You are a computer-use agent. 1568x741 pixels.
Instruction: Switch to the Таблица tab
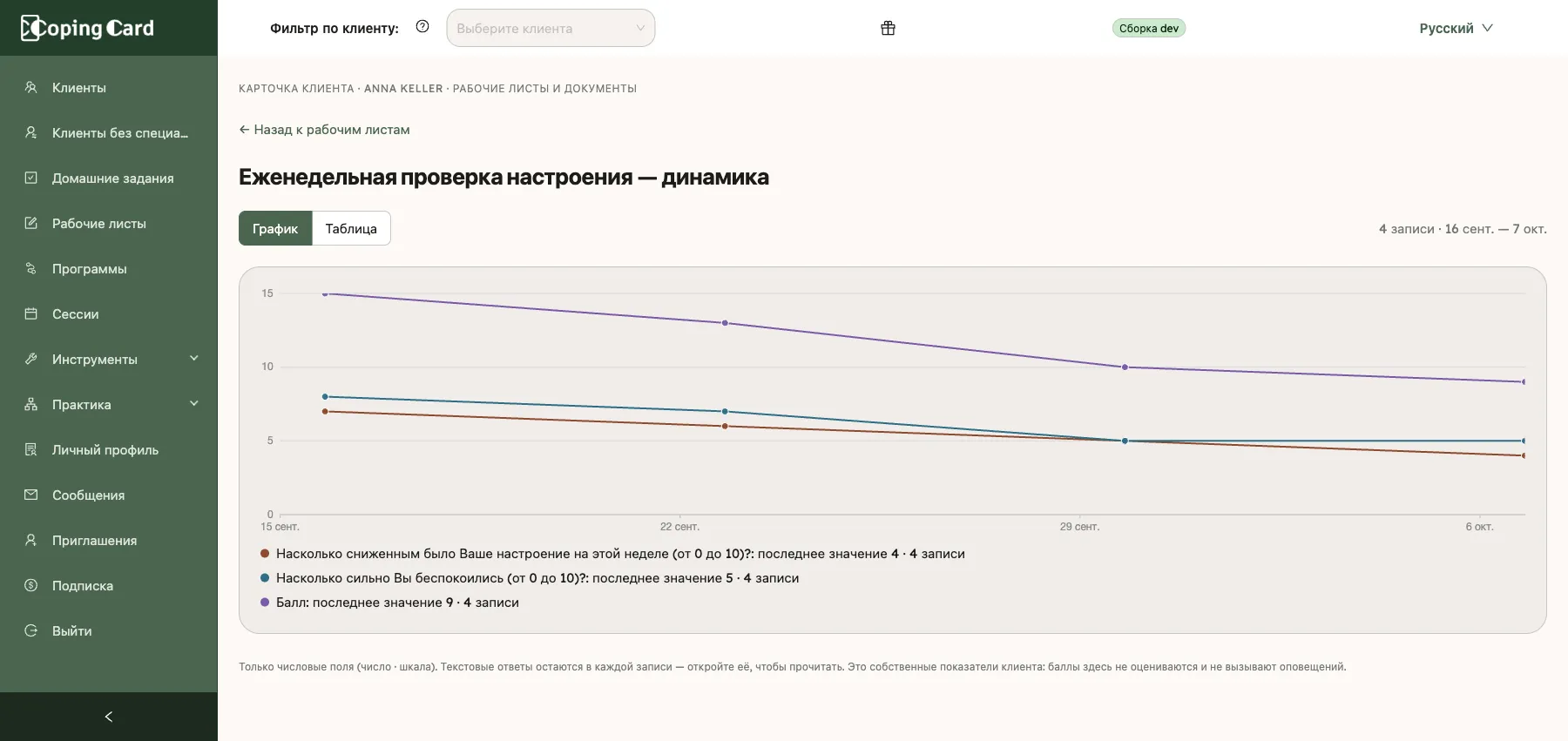click(x=351, y=228)
